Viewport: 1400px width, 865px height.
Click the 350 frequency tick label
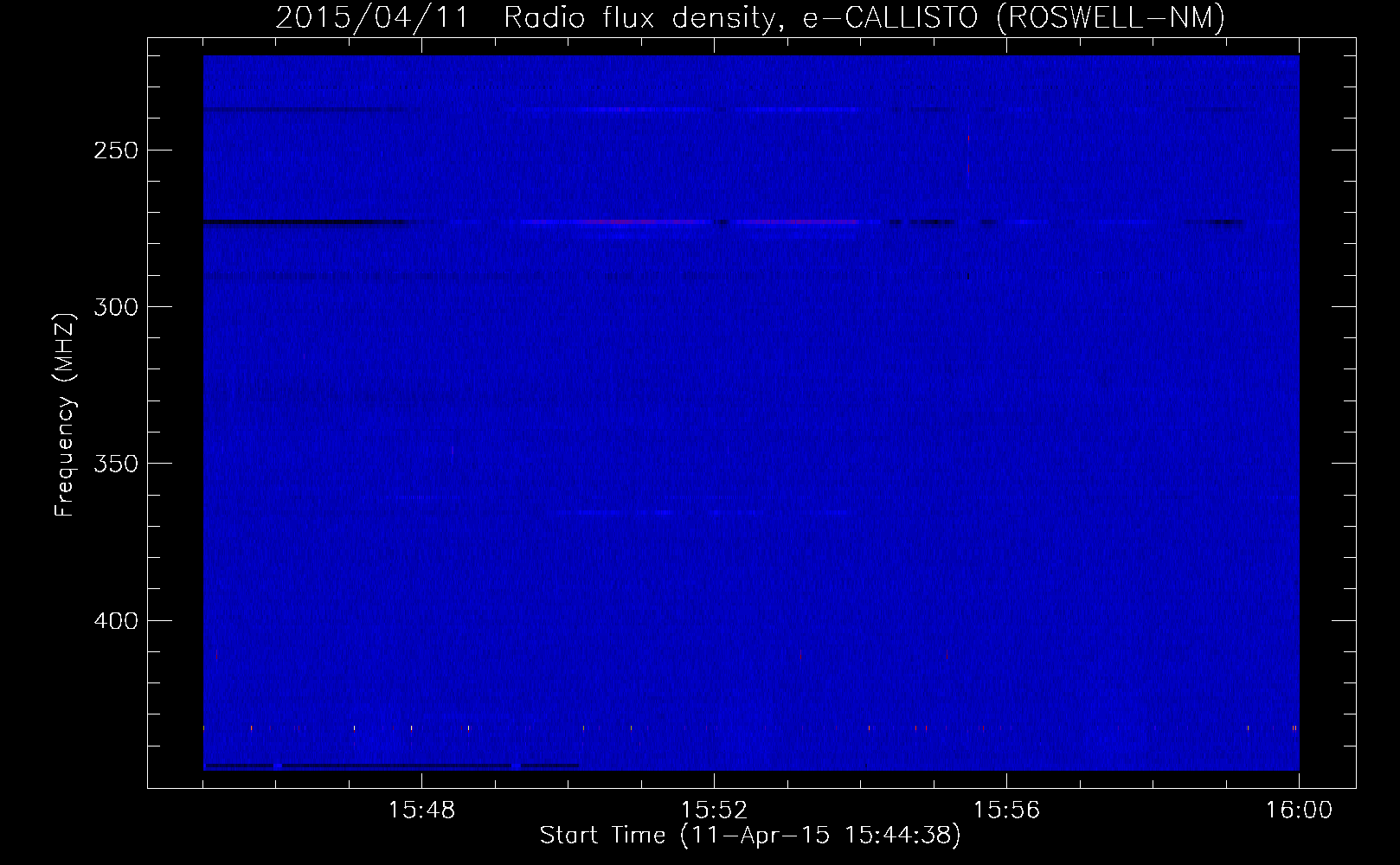coord(116,464)
